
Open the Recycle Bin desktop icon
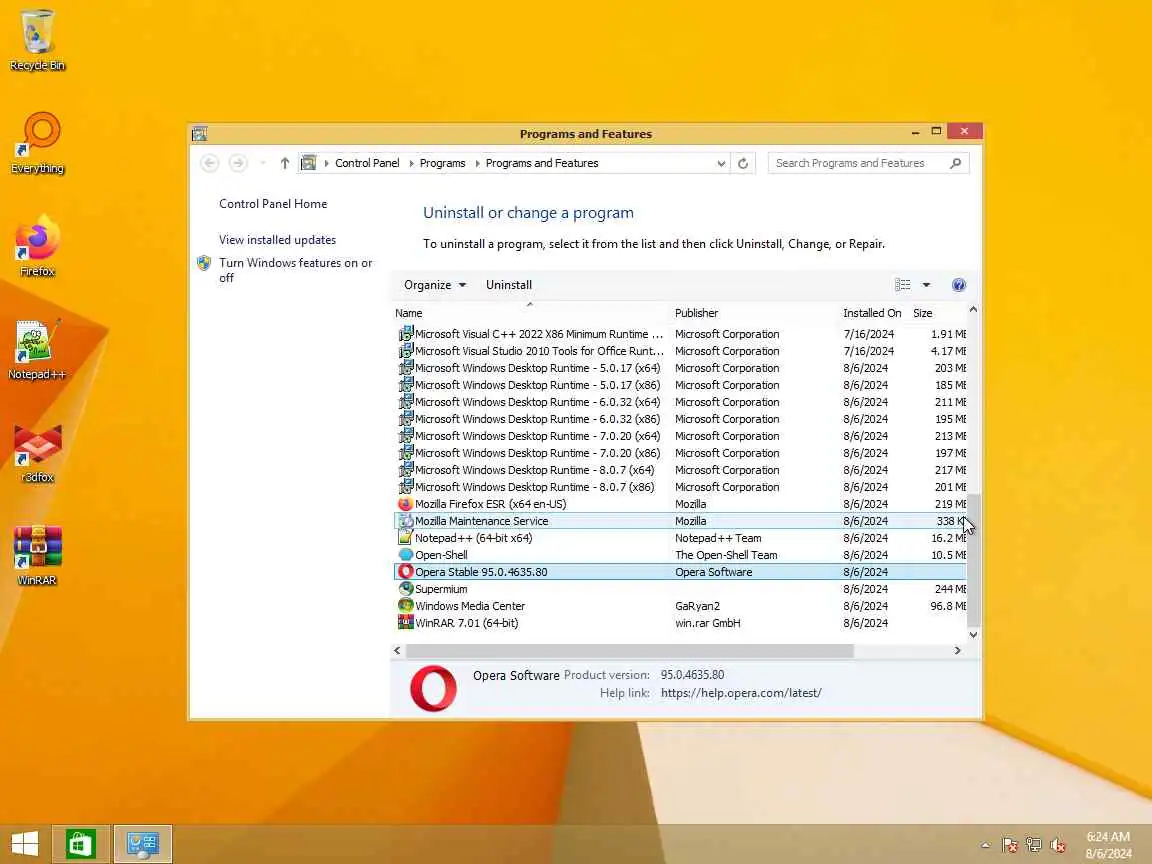click(37, 40)
